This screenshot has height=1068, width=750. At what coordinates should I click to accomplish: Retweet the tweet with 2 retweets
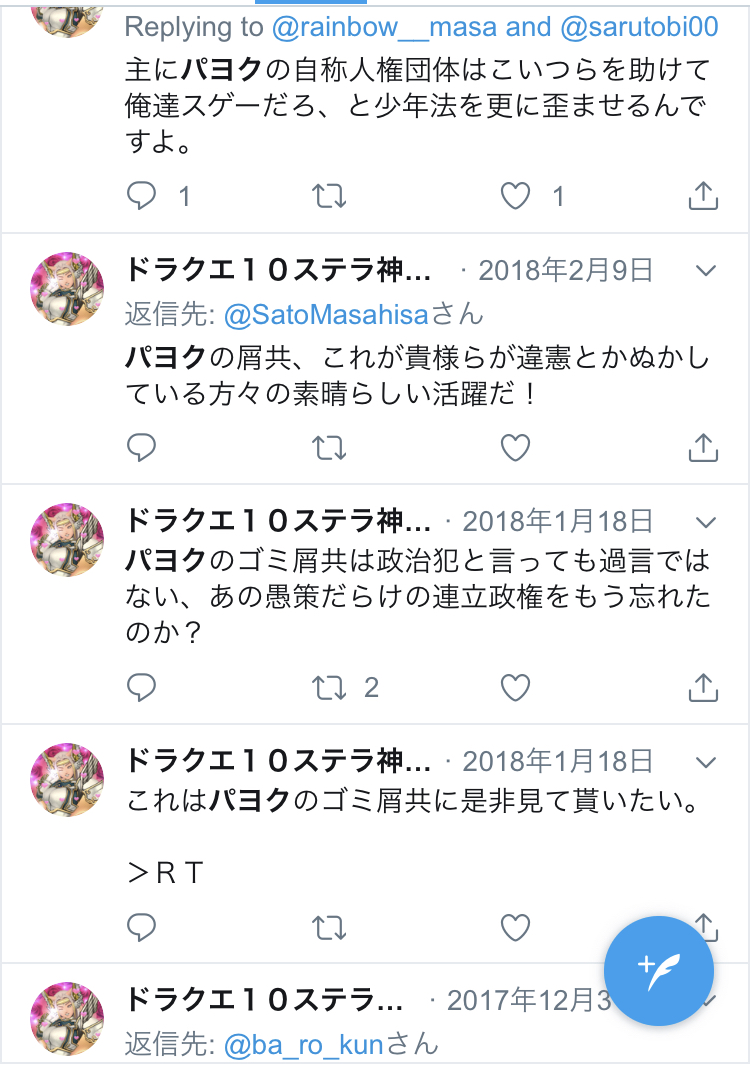[x=329, y=688]
